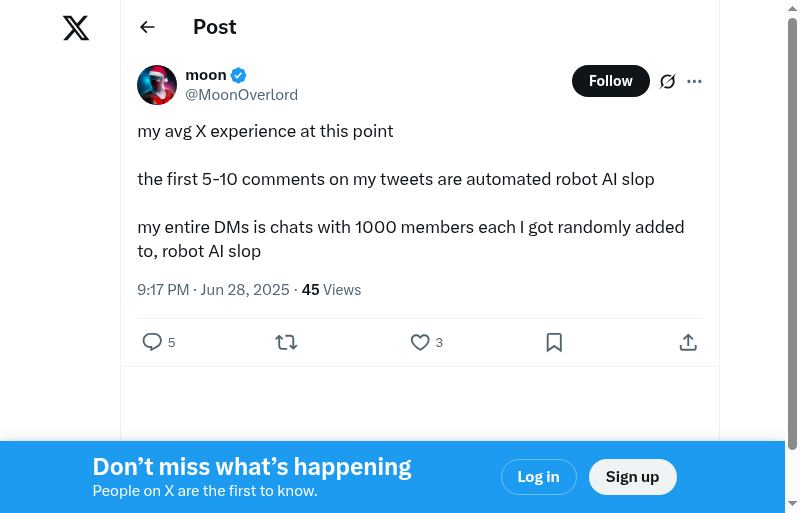Click the X logo in sidebar
Viewport: 800px width, 513px height.
[x=76, y=28]
